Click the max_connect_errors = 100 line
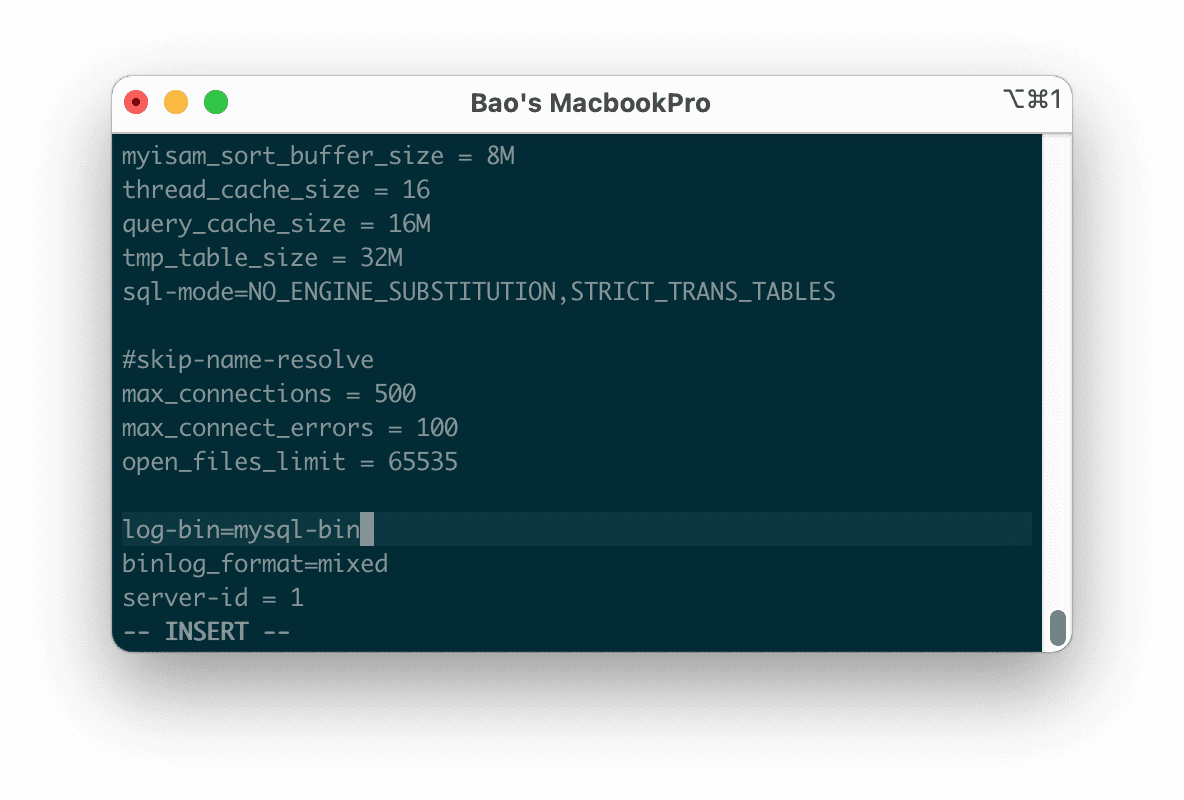Screen dimensions: 1184x800 coord(290,428)
